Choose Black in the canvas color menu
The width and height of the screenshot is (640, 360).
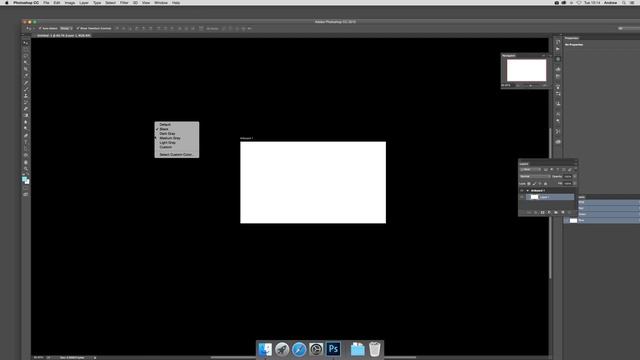pyautogui.click(x=177, y=129)
